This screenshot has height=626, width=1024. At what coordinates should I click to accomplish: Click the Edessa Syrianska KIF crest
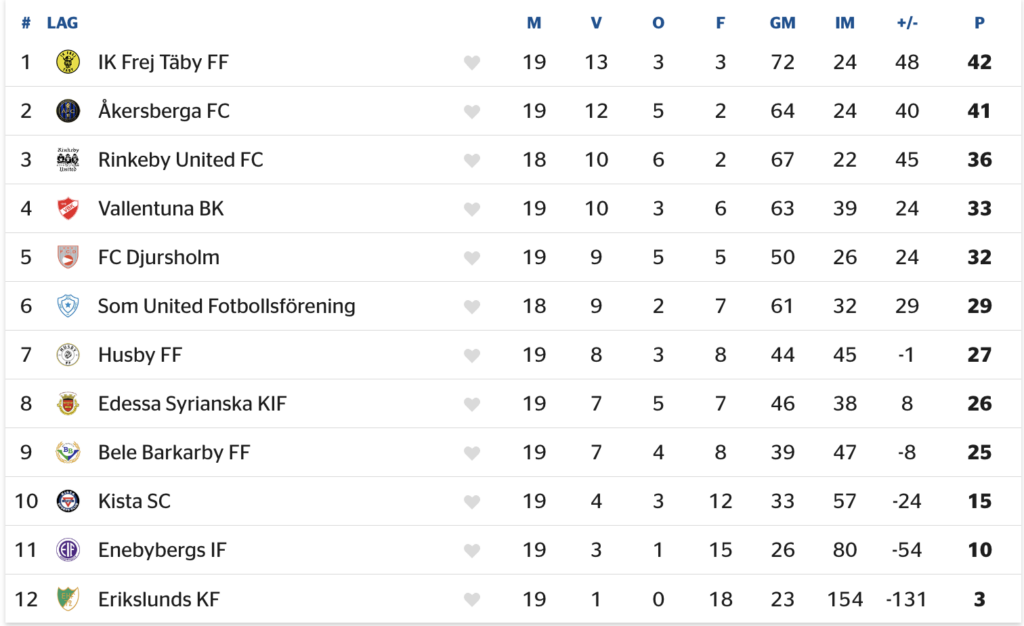tap(68, 404)
